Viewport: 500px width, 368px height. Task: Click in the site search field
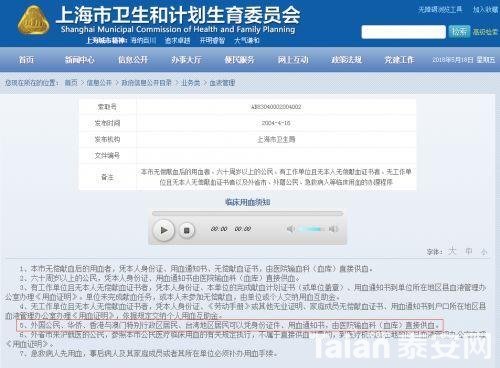(403, 32)
